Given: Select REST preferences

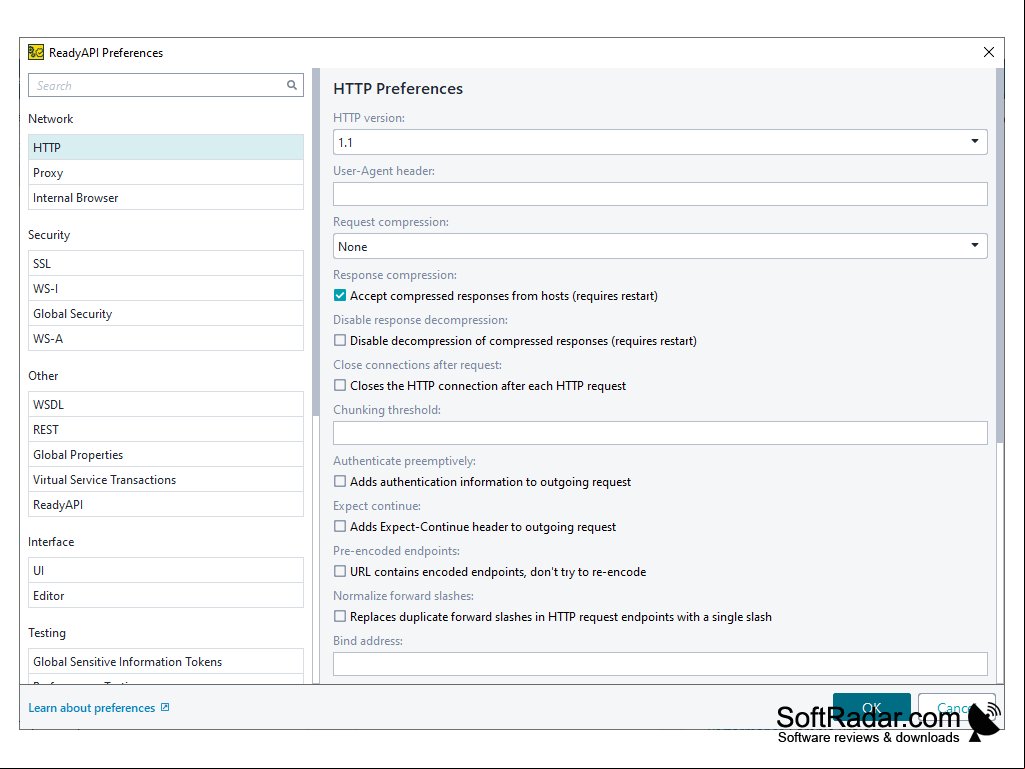Looking at the screenshot, I should pyautogui.click(x=166, y=430).
